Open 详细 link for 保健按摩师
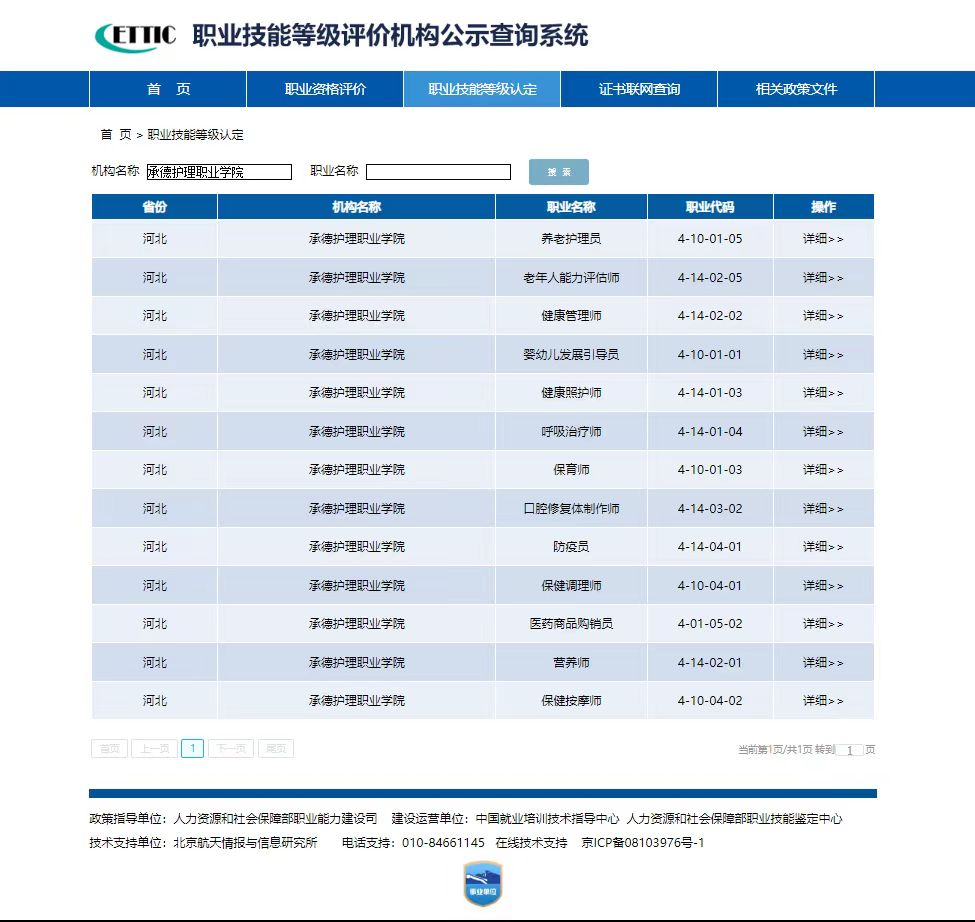The image size is (975, 922). pyautogui.click(x=823, y=701)
